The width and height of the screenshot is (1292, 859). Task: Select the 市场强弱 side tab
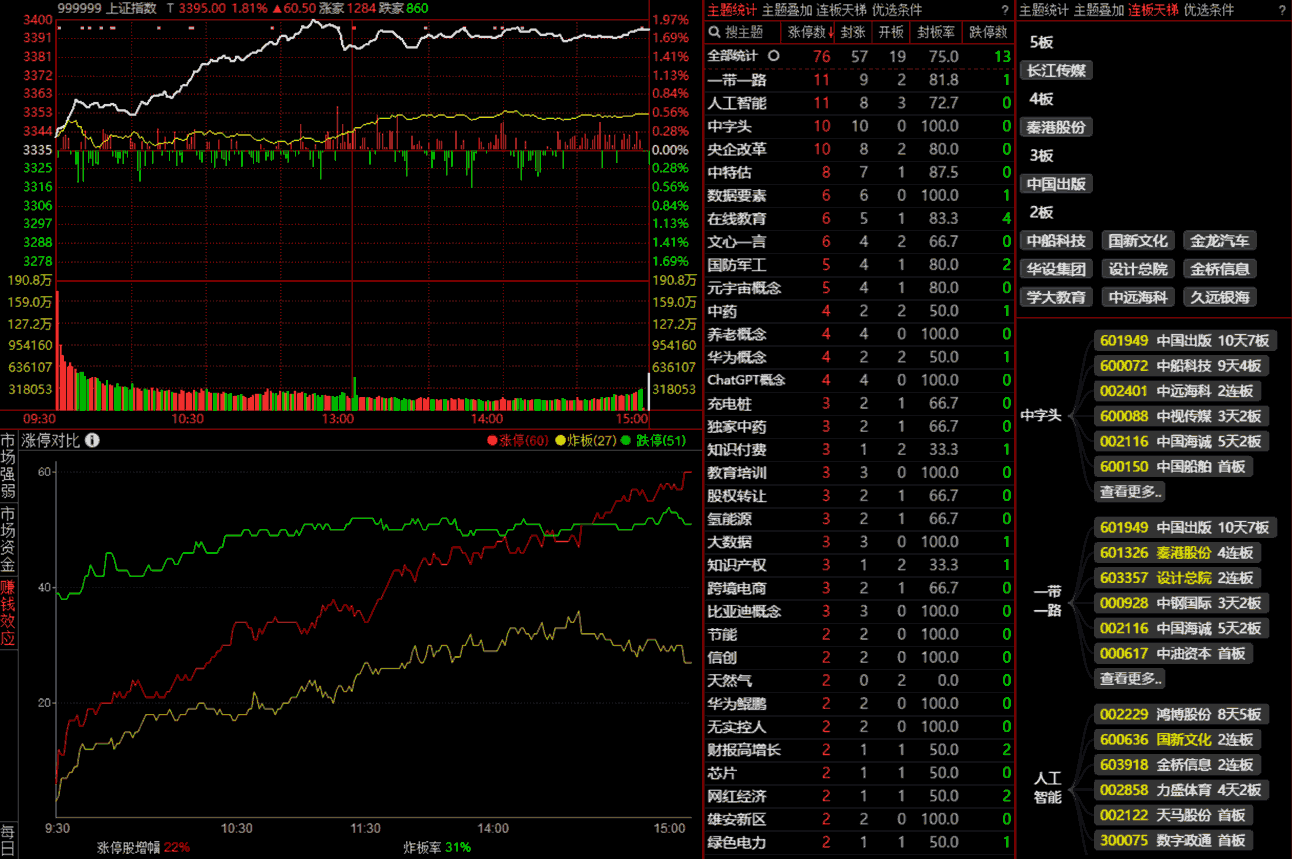coord(8,466)
